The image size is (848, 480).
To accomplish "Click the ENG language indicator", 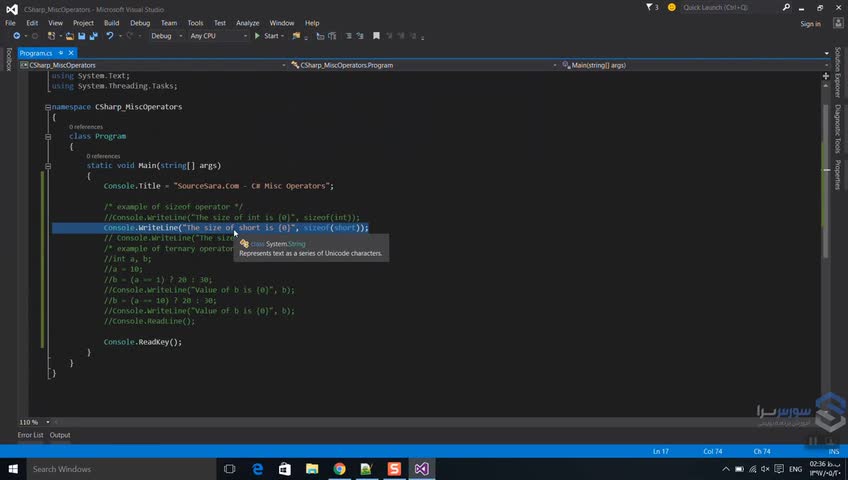I will point(796,469).
